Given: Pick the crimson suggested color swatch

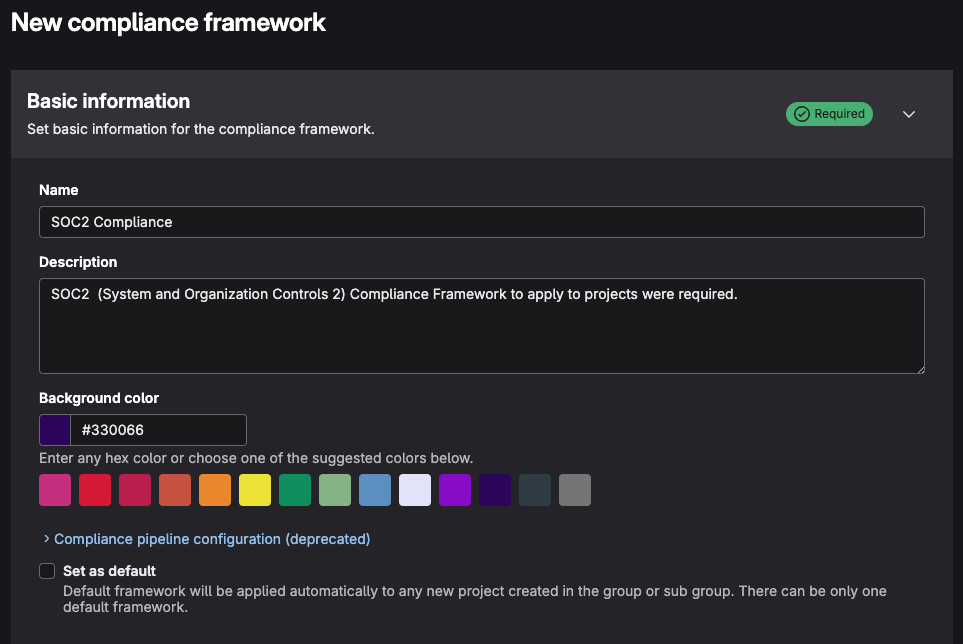Looking at the screenshot, I should click(135, 490).
